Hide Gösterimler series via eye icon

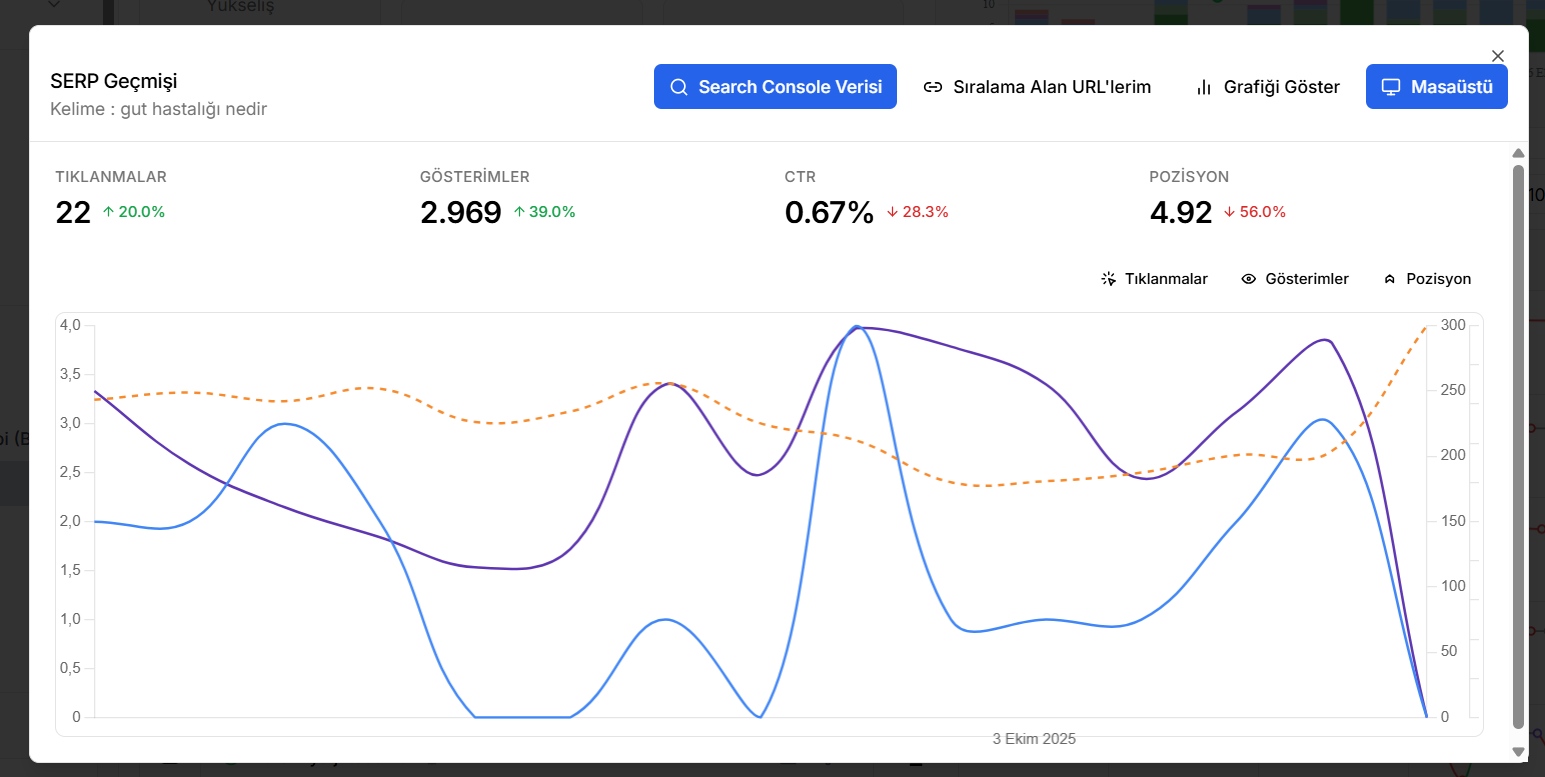click(x=1248, y=279)
